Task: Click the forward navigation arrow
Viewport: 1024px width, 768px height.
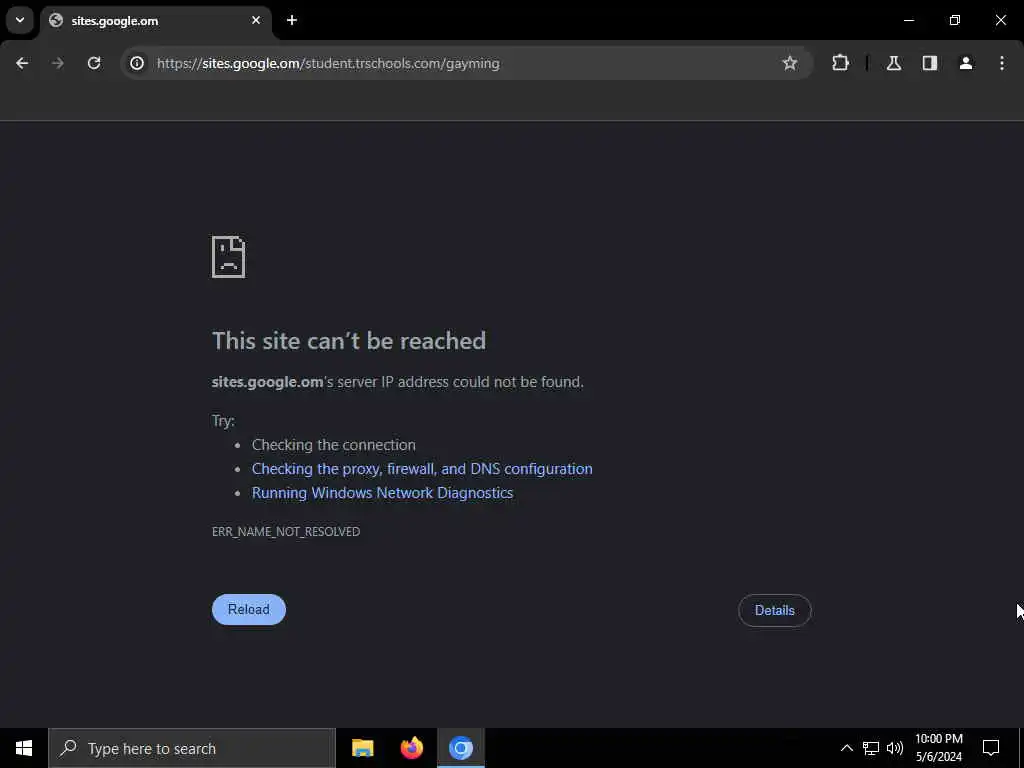Action: point(58,63)
